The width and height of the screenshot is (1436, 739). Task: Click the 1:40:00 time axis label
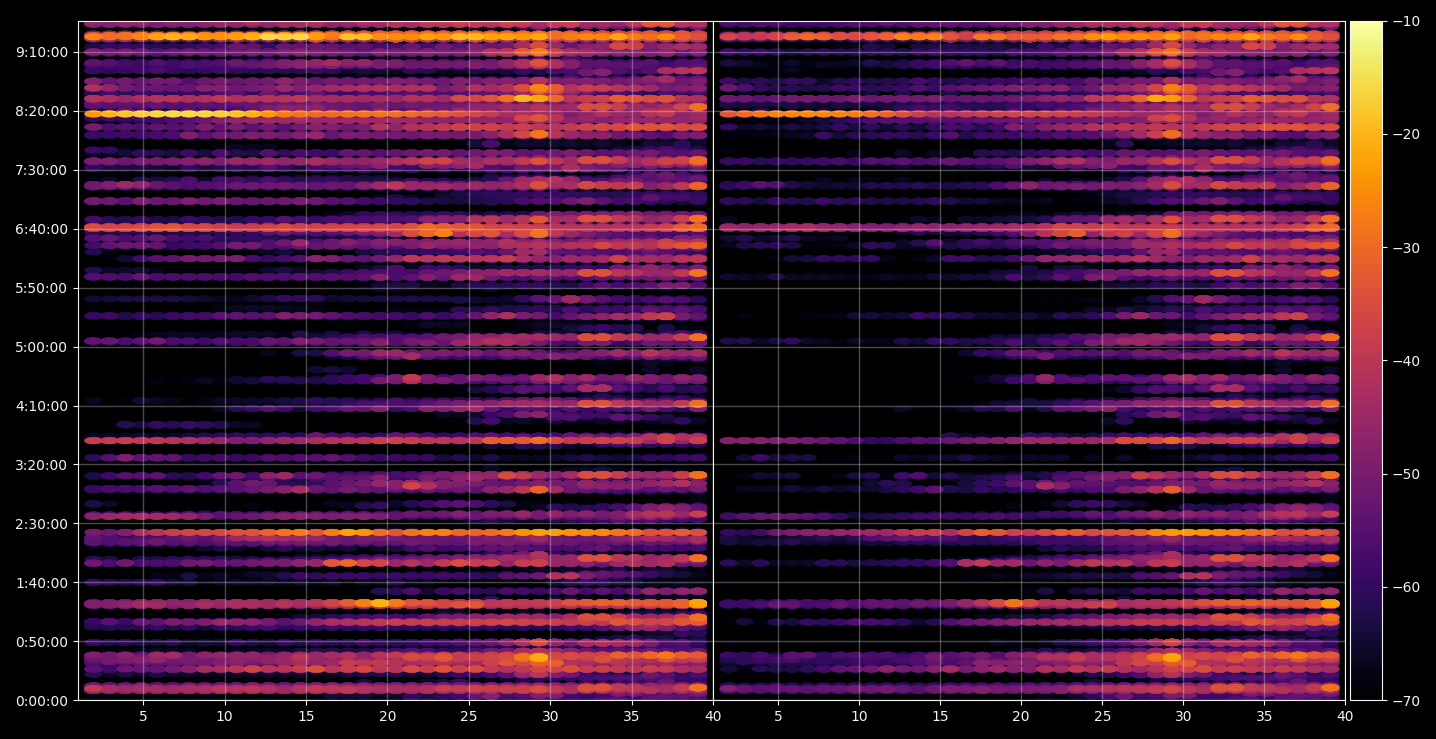[x=41, y=583]
